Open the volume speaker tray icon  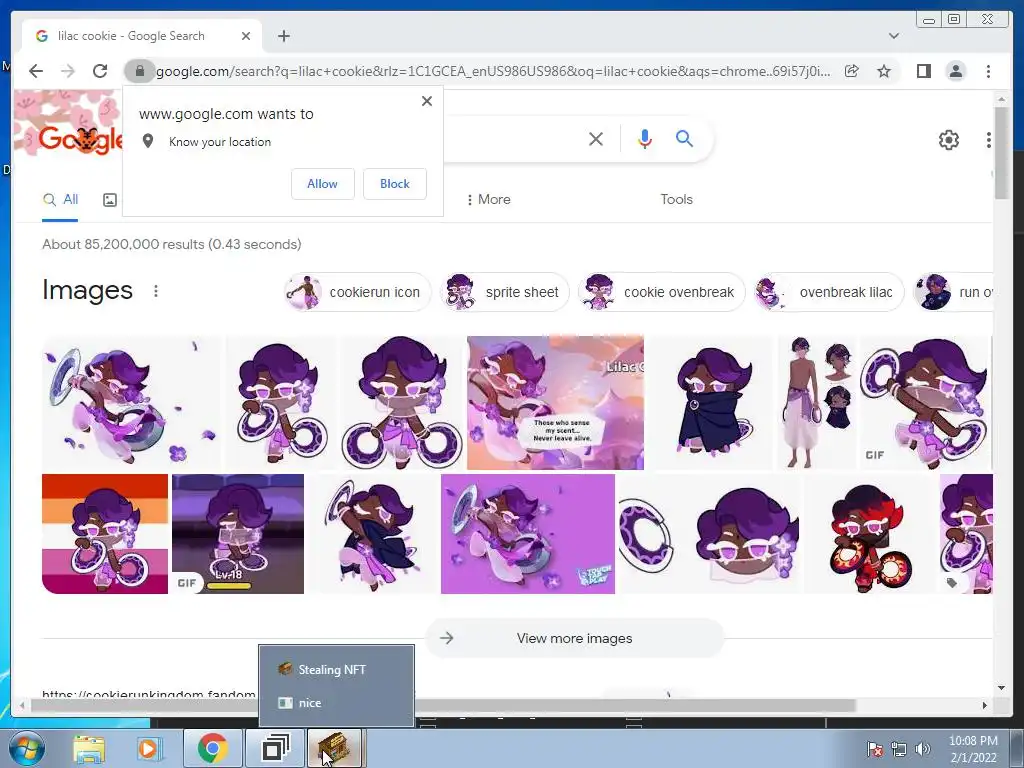click(x=923, y=749)
